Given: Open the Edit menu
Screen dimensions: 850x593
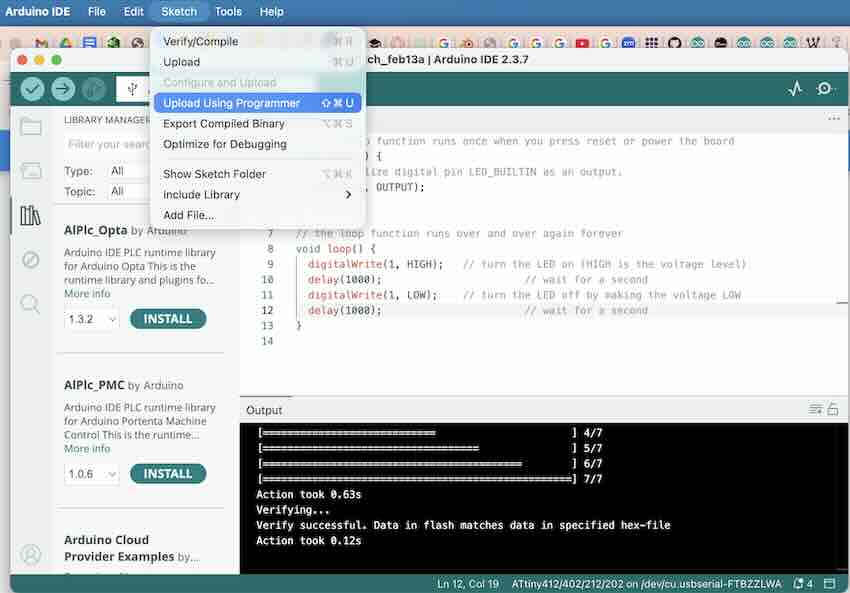Looking at the screenshot, I should [133, 11].
